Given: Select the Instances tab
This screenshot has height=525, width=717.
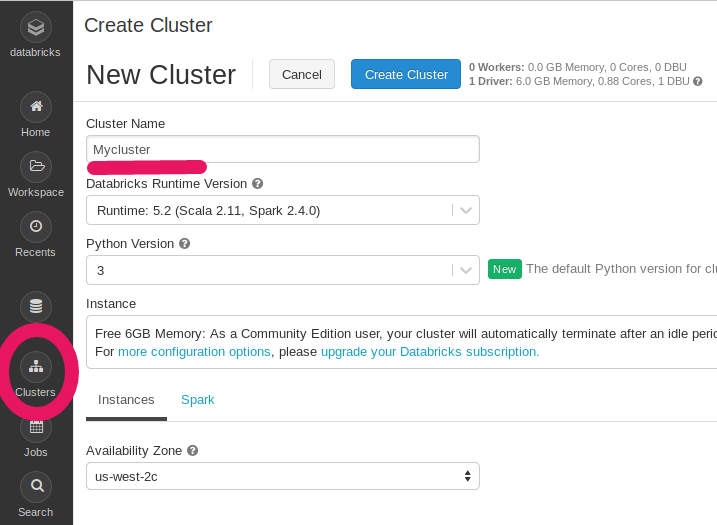Looking at the screenshot, I should point(126,400).
